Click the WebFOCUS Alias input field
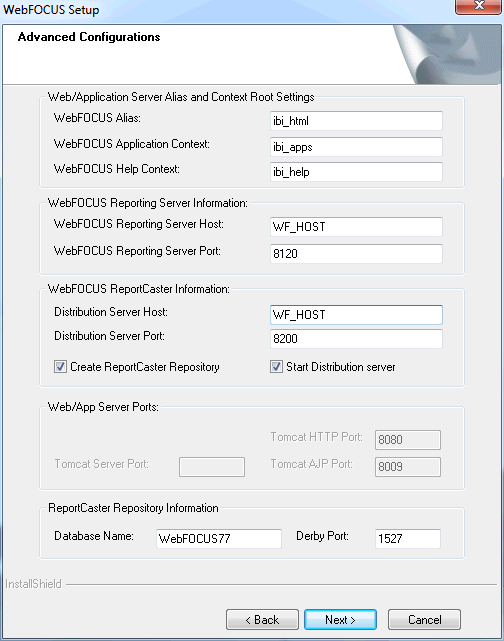Screen dimensions: 504x641 pyautogui.click(x=356, y=121)
